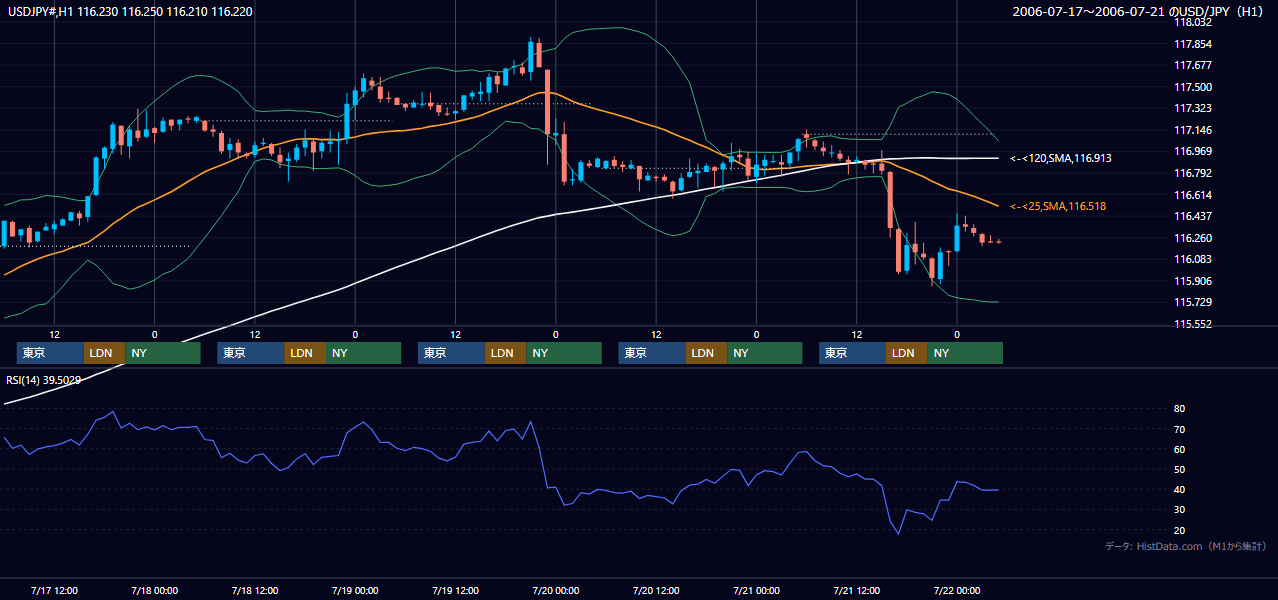This screenshot has width=1278, height=600.
Task: Click price axis label 116.083
Action: (1194, 259)
